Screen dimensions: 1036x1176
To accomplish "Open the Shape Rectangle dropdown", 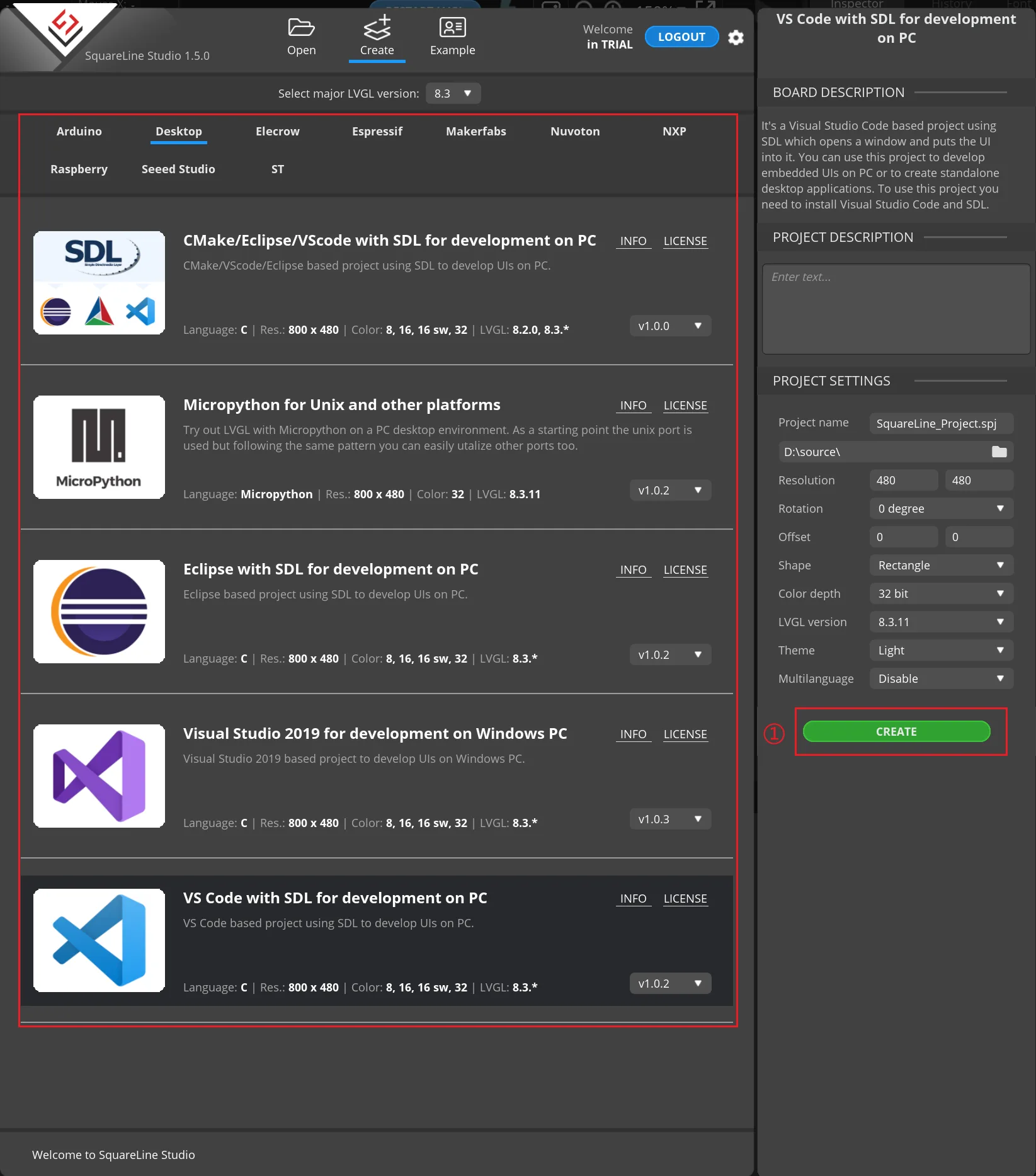I will pos(942,565).
